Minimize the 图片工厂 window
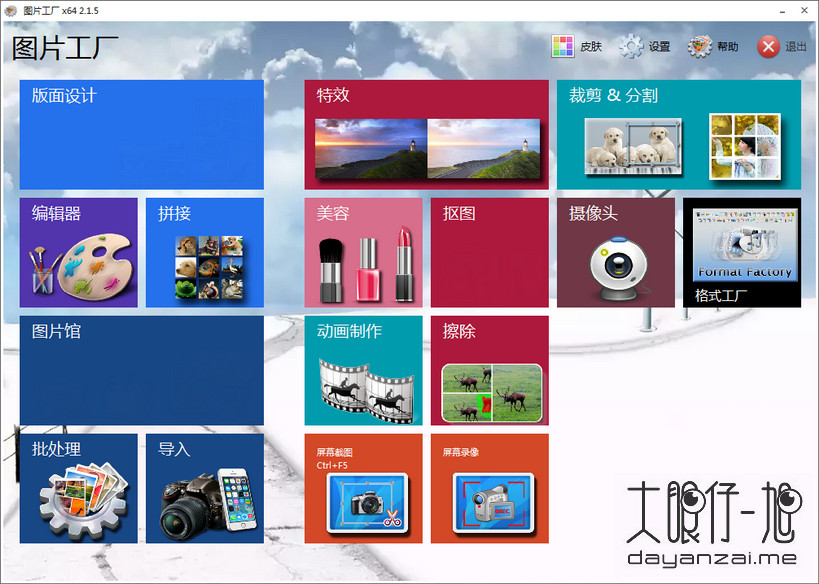819x584 pixels. click(x=782, y=10)
